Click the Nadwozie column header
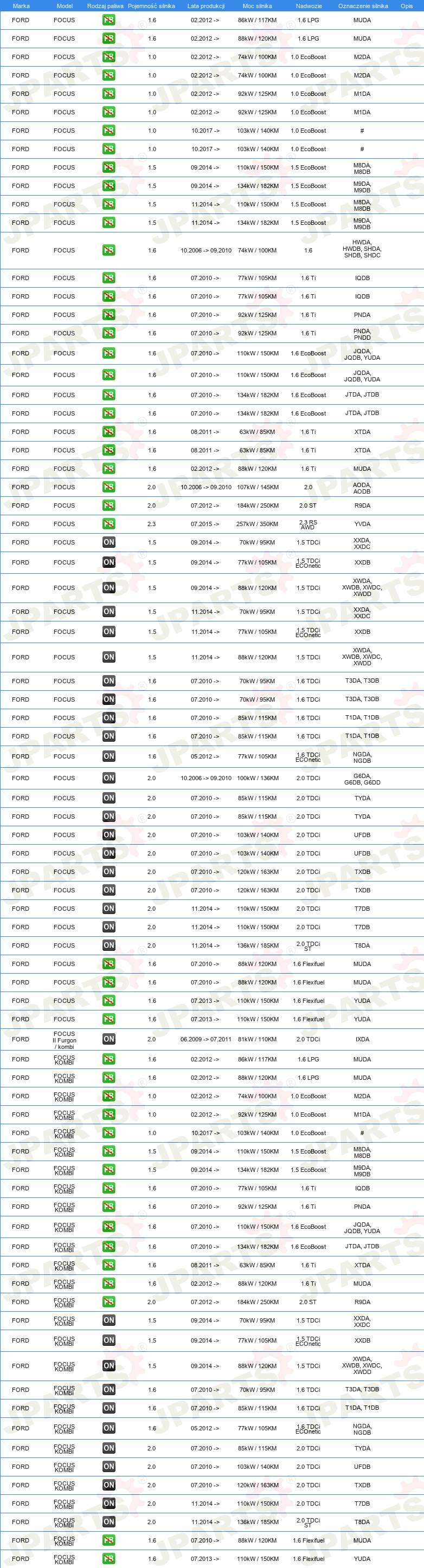 coord(309,6)
